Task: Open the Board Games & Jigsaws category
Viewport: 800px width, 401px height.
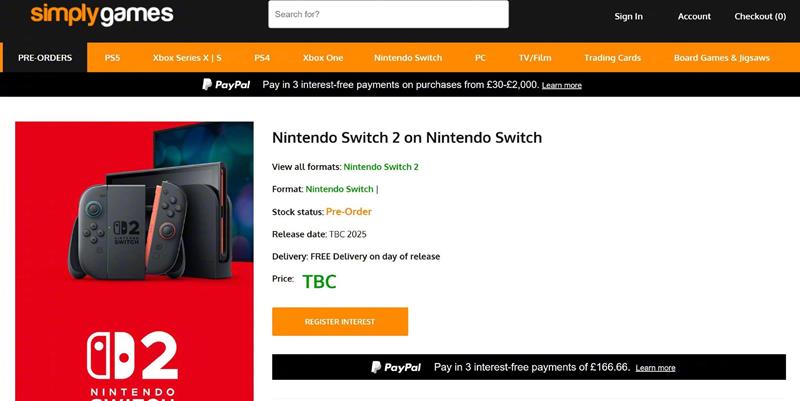Action: (722, 58)
